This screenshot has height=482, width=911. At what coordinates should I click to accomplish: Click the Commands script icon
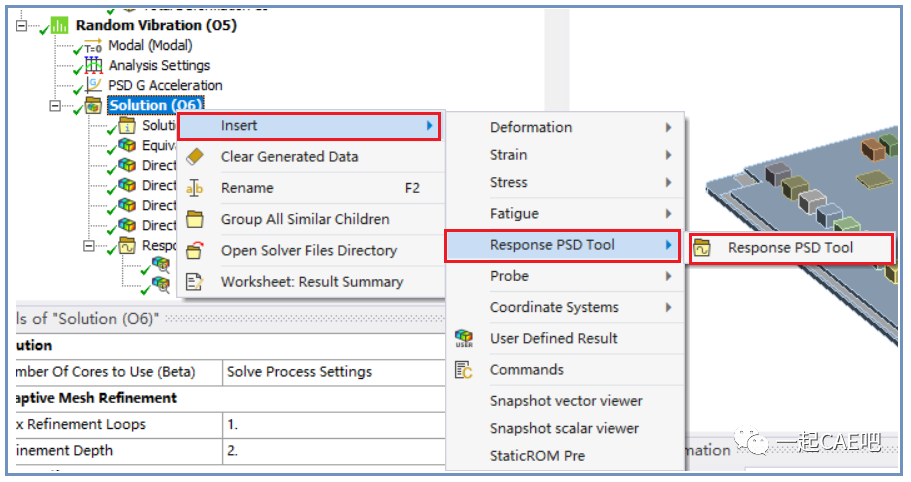pyautogui.click(x=464, y=370)
